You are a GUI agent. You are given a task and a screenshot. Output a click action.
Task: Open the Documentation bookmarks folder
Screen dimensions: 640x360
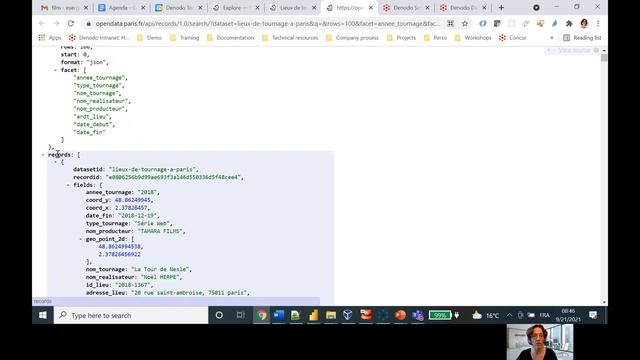click(x=230, y=38)
